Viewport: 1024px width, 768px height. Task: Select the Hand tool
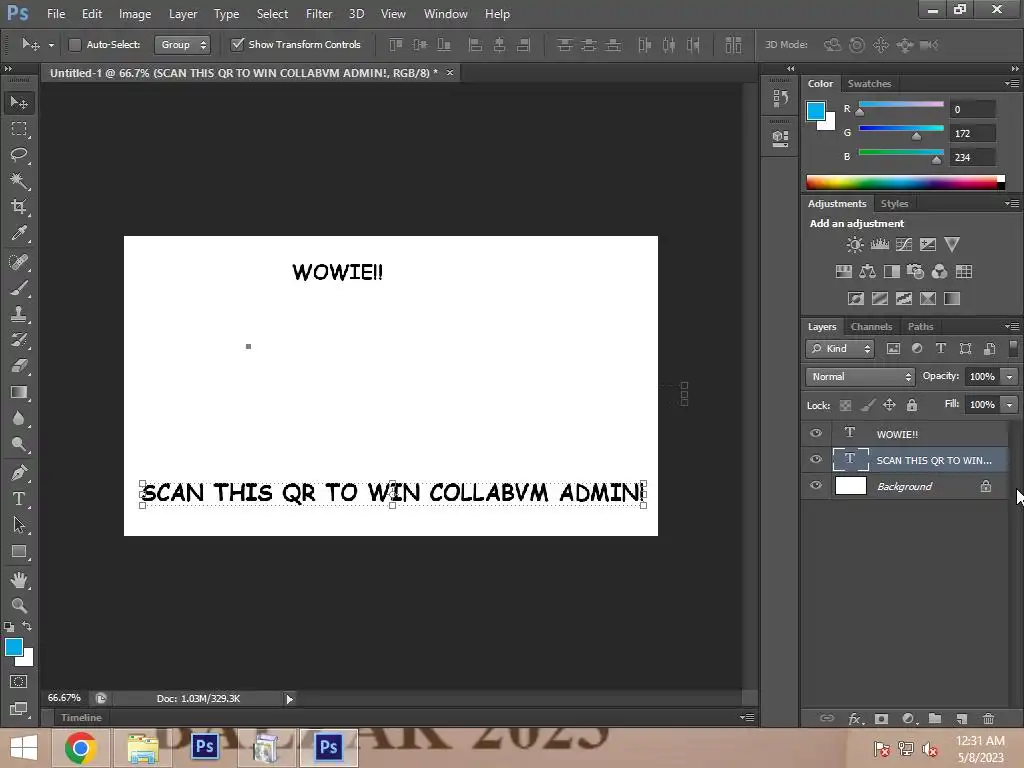19,580
